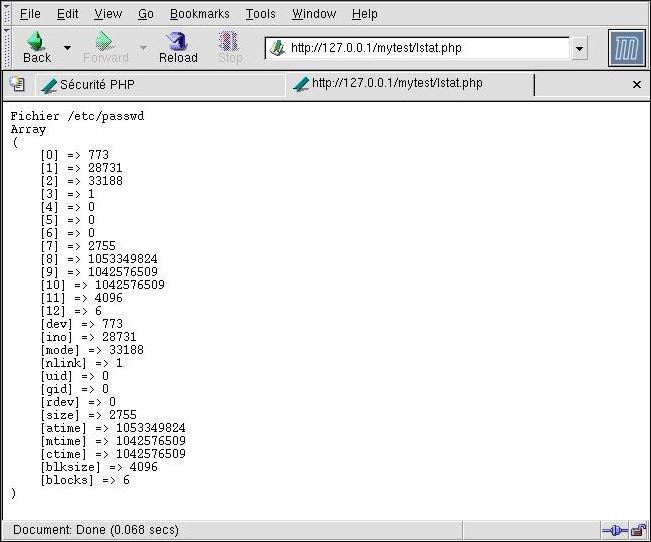Open the Forward history dropdown arrow
Screen dimensions: 651x542
point(143,47)
